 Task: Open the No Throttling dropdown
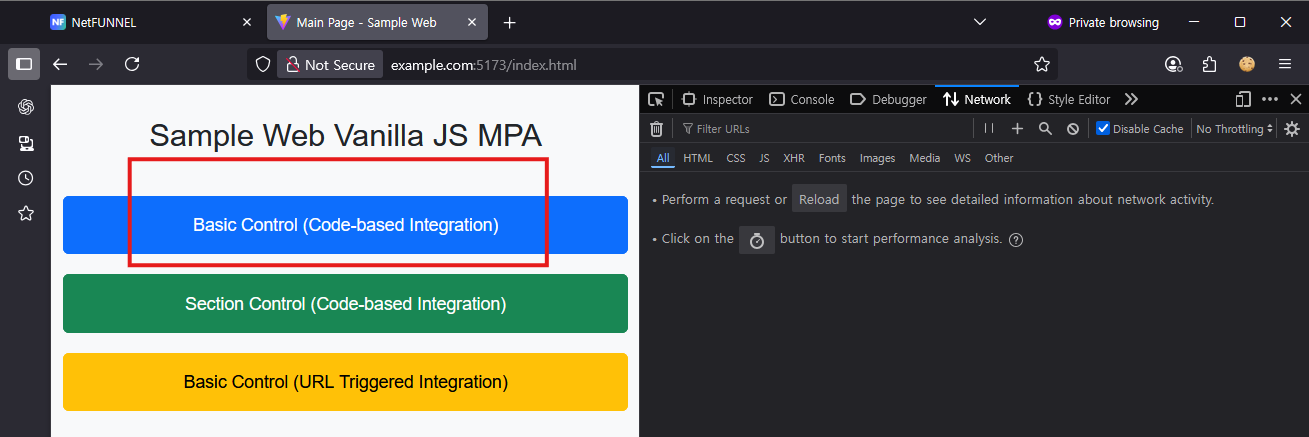[x=1235, y=128]
